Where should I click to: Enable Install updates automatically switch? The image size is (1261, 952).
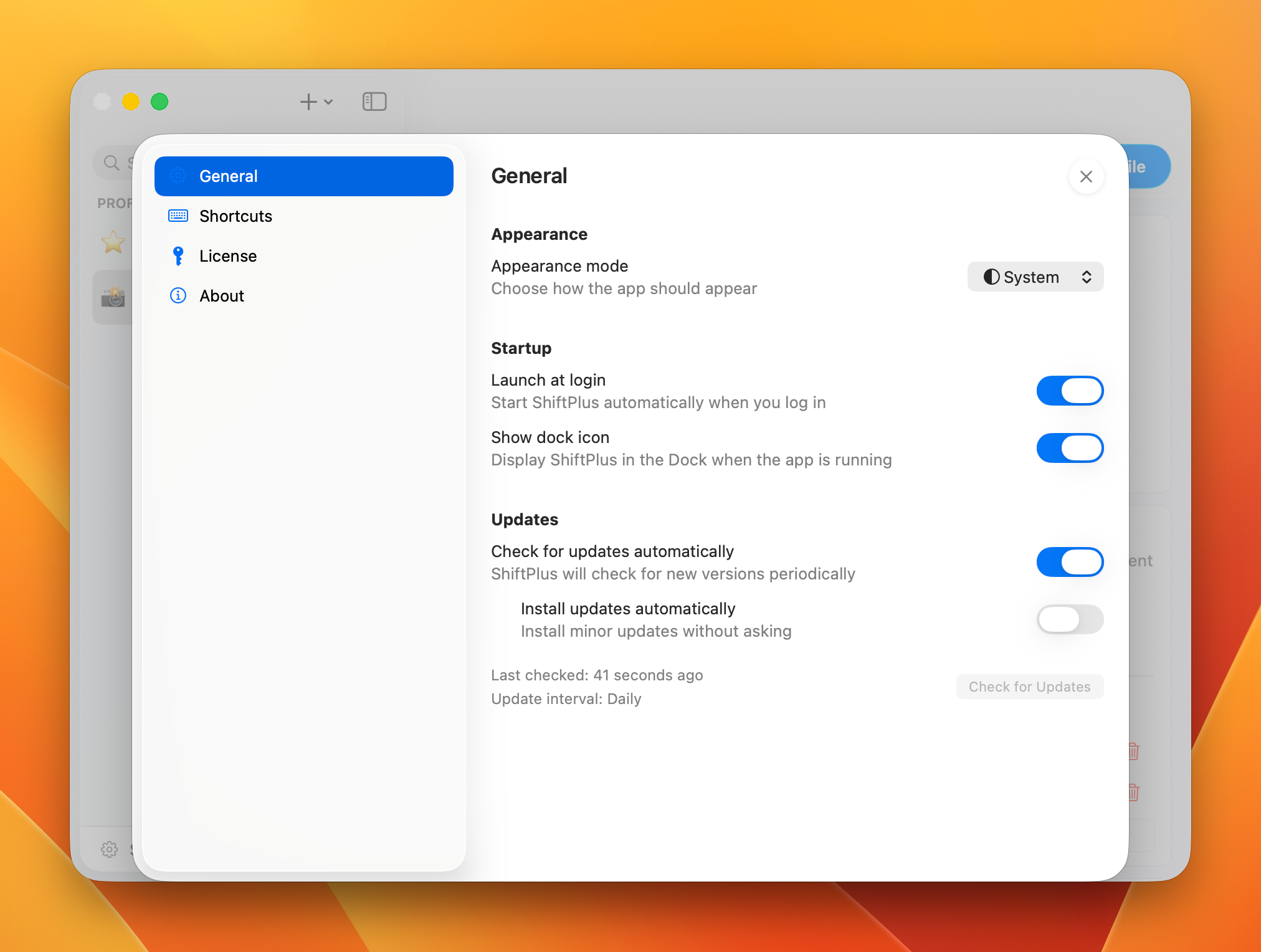[1070, 619]
